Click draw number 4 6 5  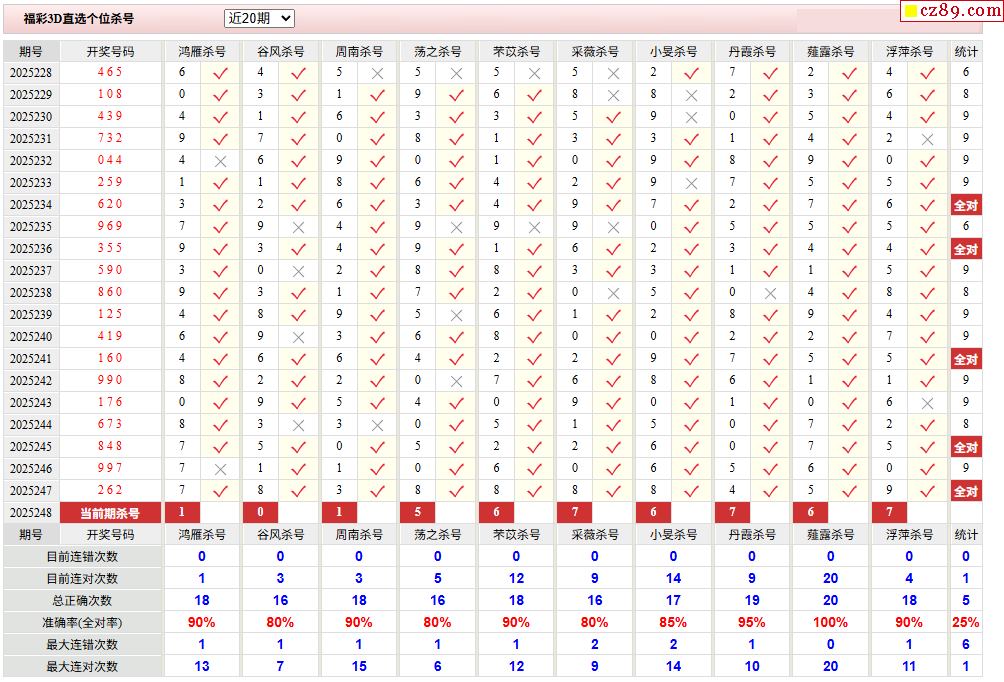110,72
